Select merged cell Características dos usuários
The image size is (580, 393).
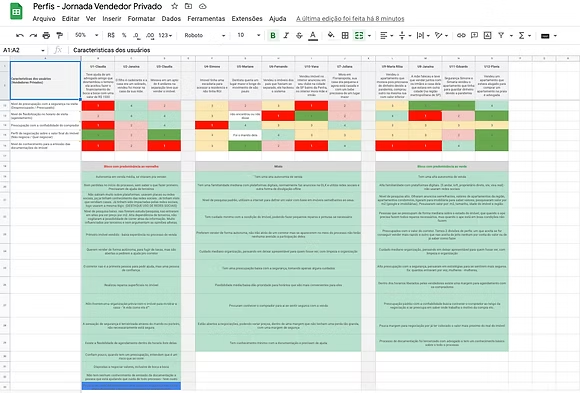pos(45,80)
